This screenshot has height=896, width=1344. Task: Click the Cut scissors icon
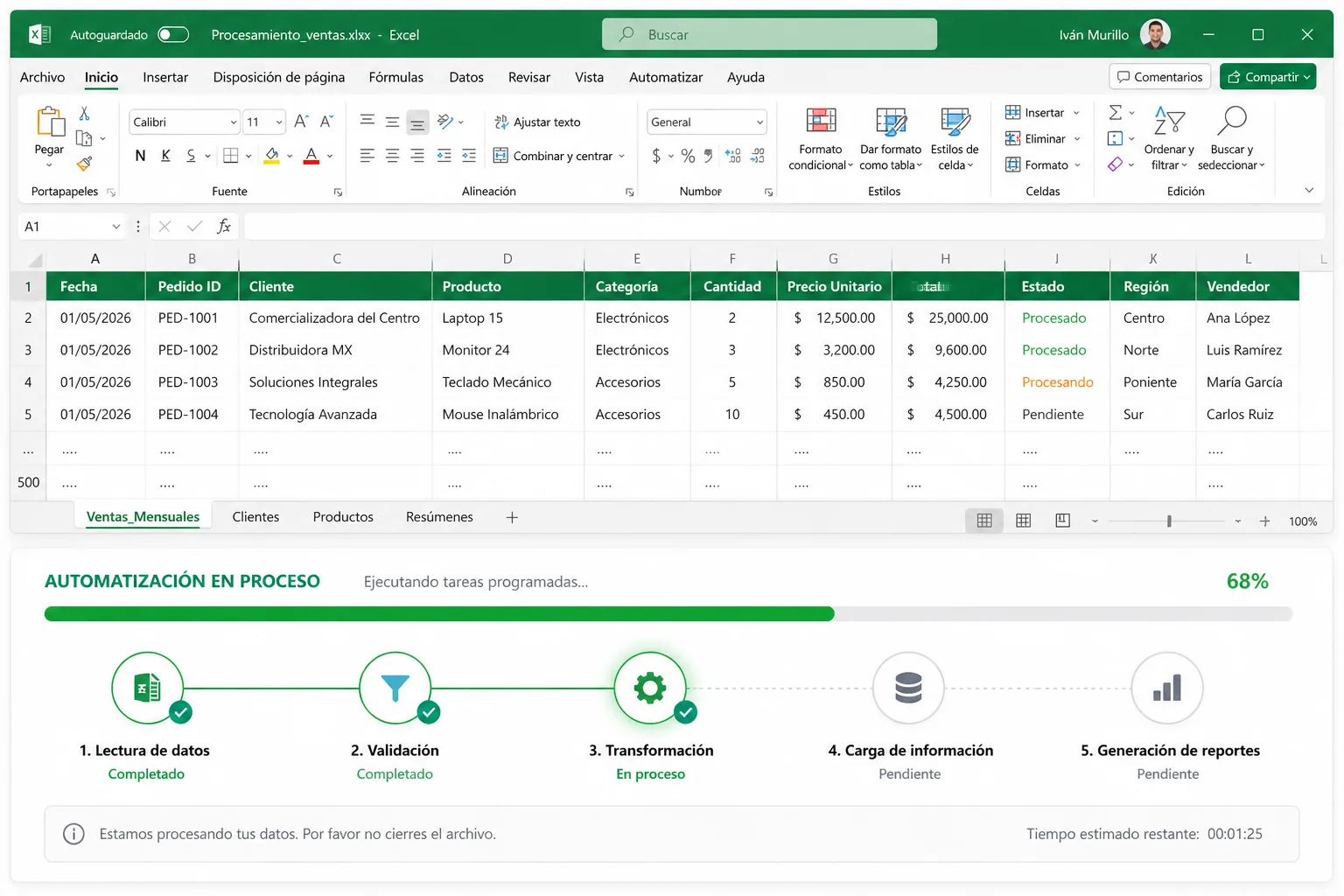point(85,114)
